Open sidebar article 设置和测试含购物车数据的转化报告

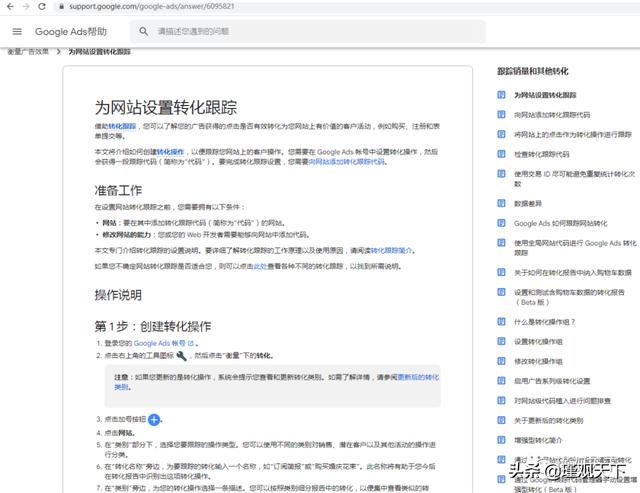[569, 297]
